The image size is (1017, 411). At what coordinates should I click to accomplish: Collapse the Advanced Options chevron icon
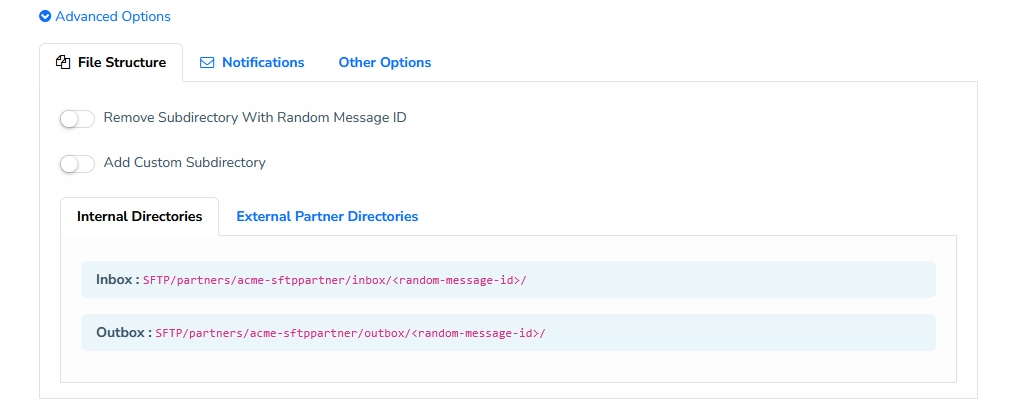click(x=45, y=16)
